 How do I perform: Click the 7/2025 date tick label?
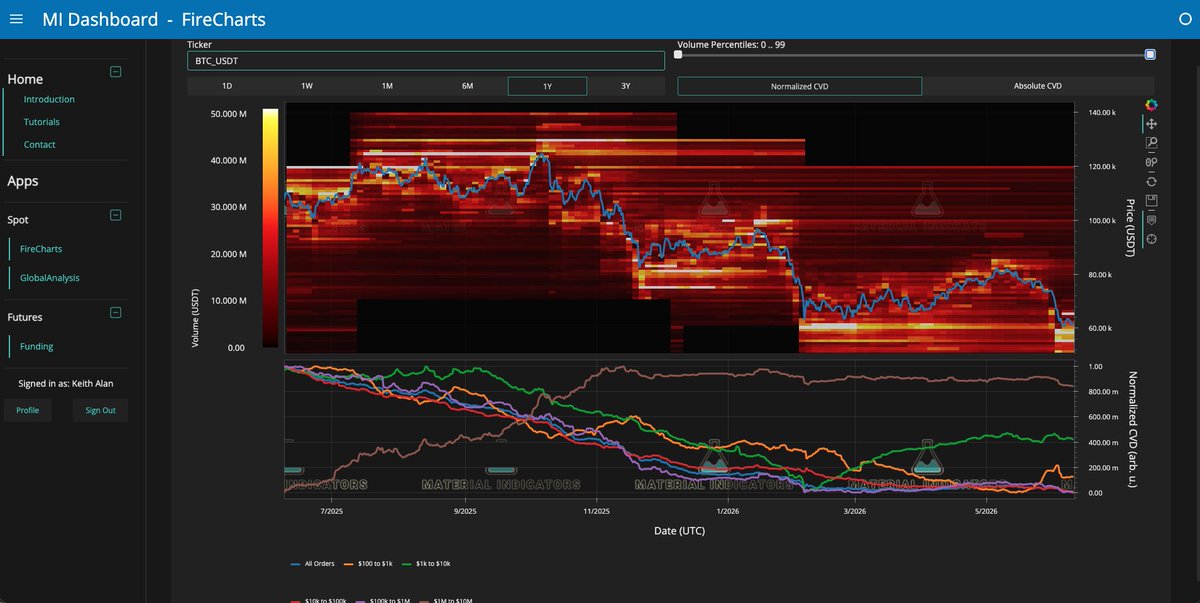click(331, 511)
